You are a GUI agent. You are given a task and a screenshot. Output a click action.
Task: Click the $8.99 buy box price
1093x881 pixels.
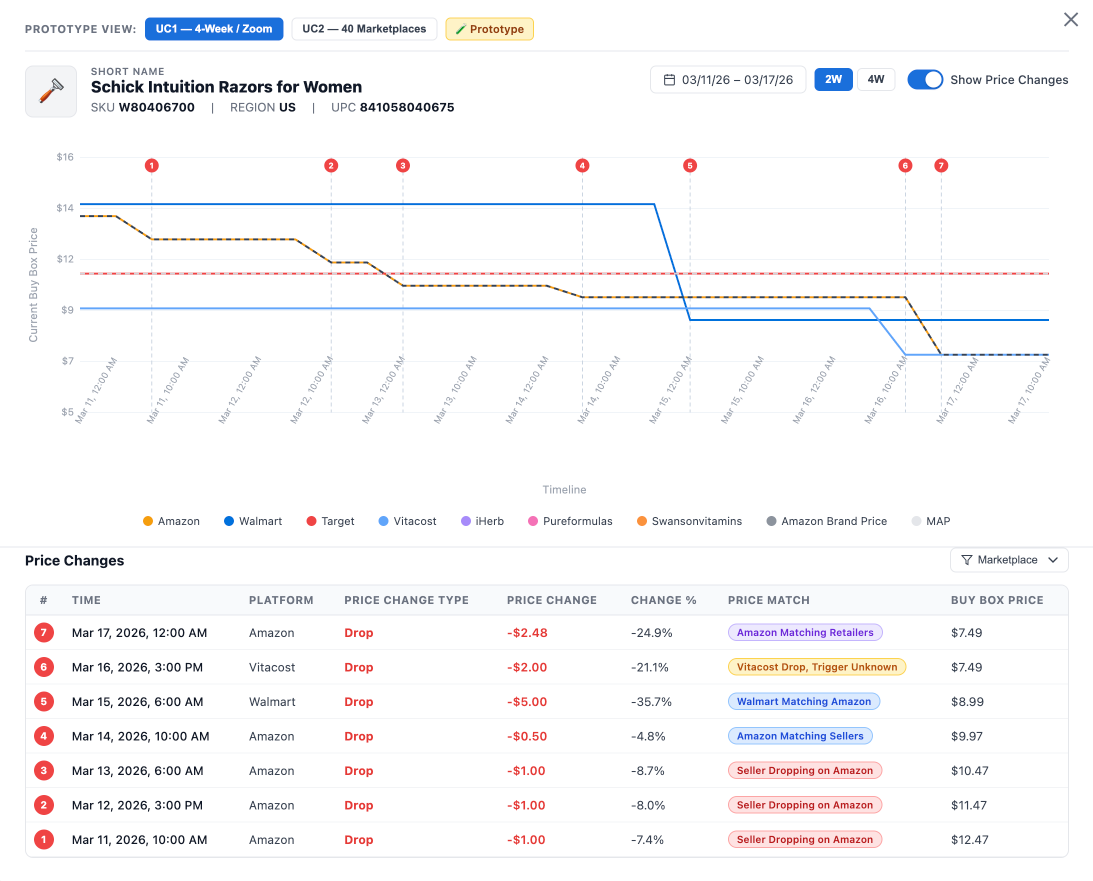point(968,701)
